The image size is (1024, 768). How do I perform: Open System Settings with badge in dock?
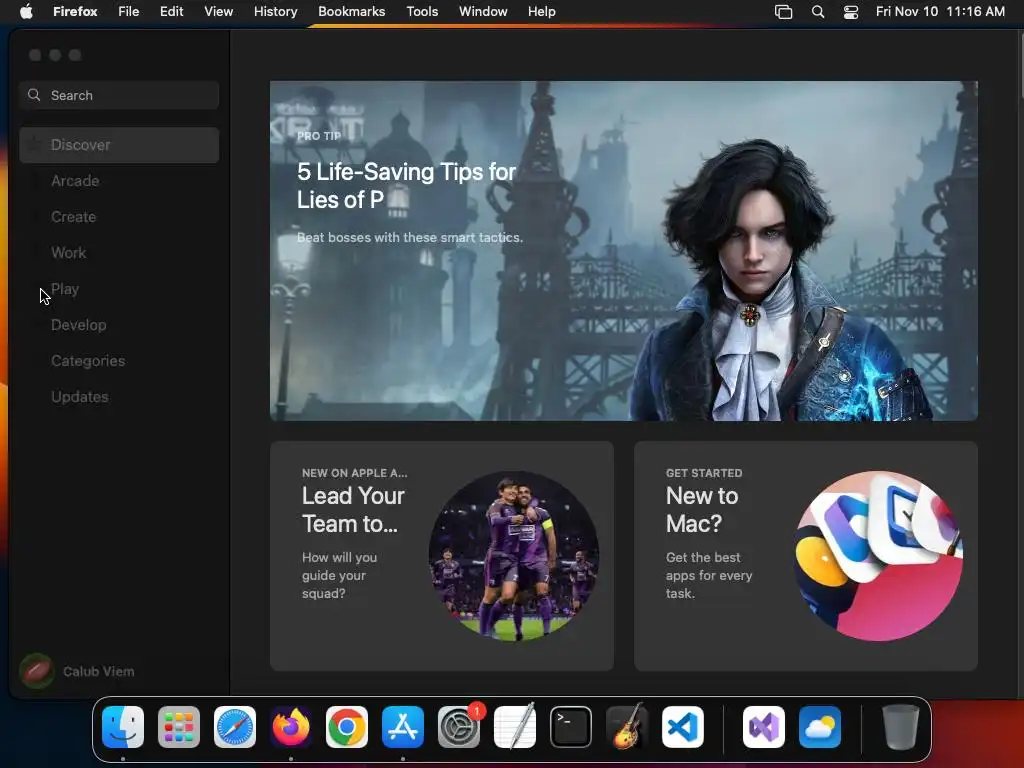tap(459, 726)
